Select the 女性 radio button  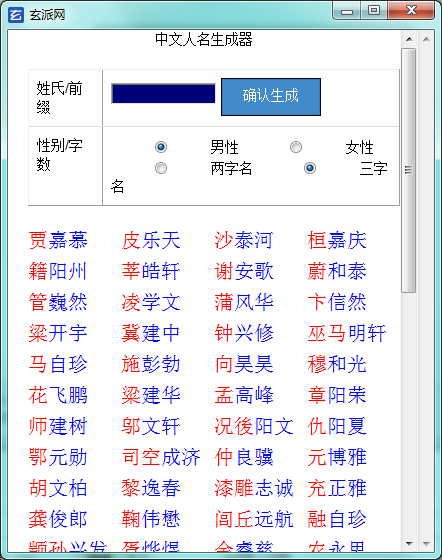coord(296,147)
